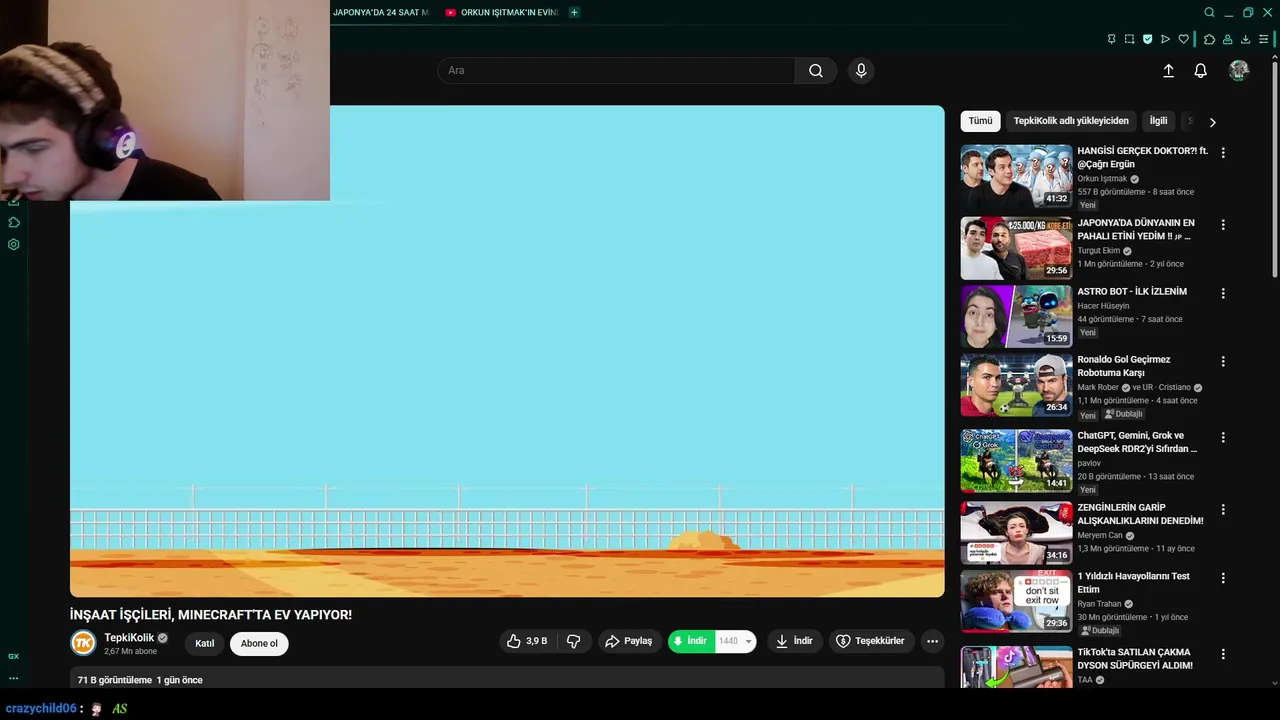
Task: Select the İlgili filter chip
Action: point(1158,121)
